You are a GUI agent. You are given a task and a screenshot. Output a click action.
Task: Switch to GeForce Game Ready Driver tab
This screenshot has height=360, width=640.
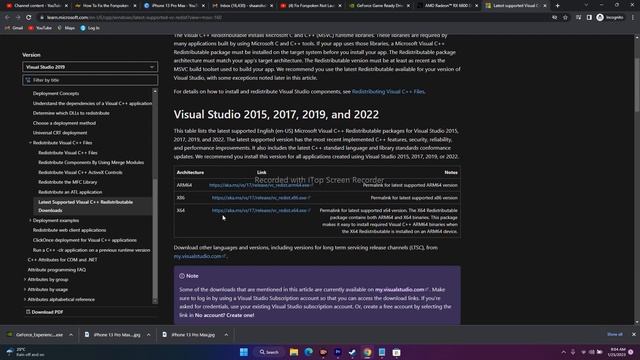click(379, 6)
